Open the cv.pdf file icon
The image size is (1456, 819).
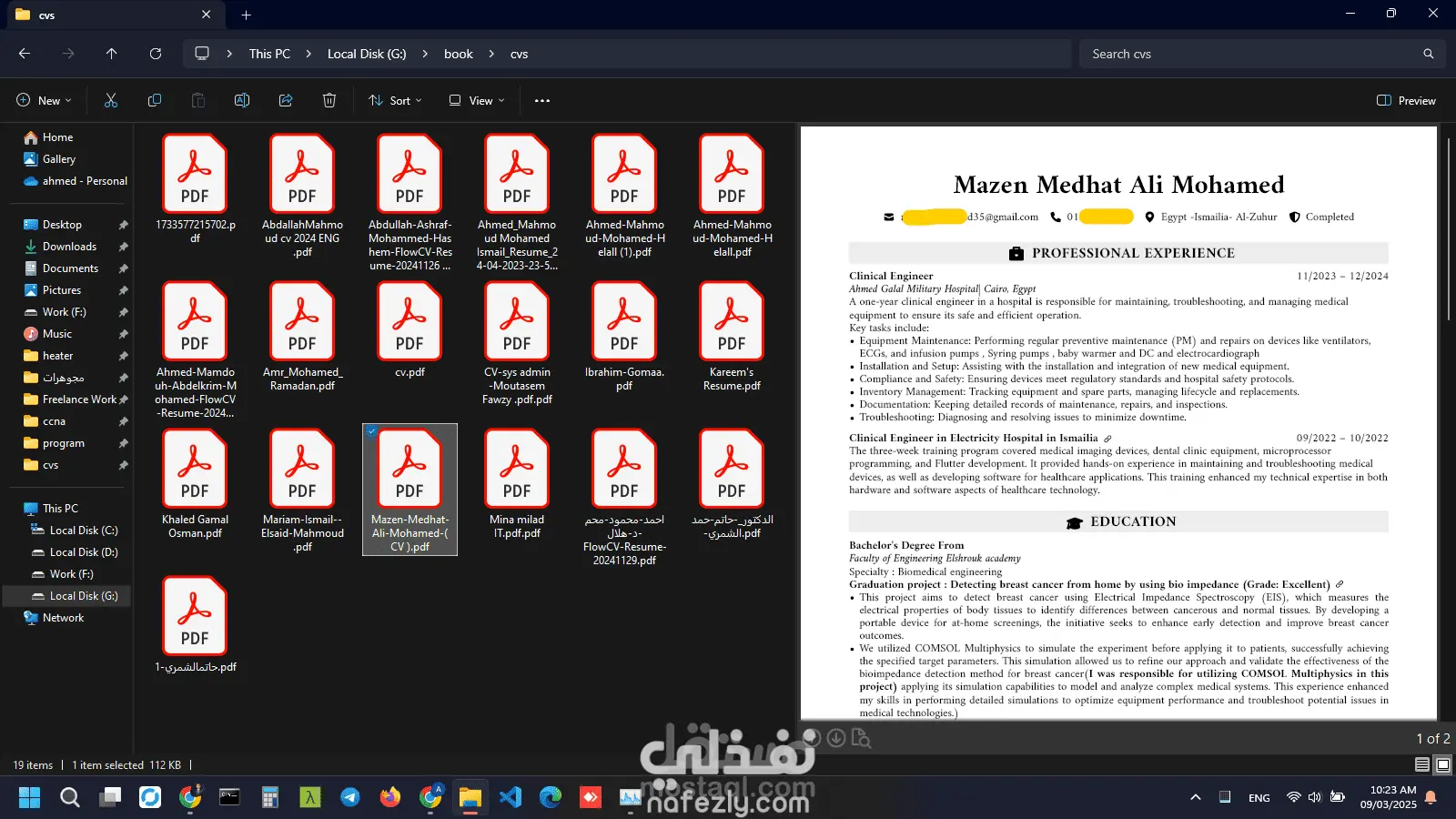[x=409, y=320]
